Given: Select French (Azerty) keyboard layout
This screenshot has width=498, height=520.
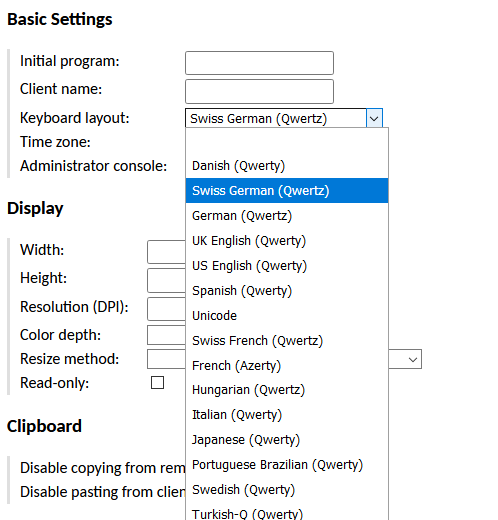Looking at the screenshot, I should (287, 366).
